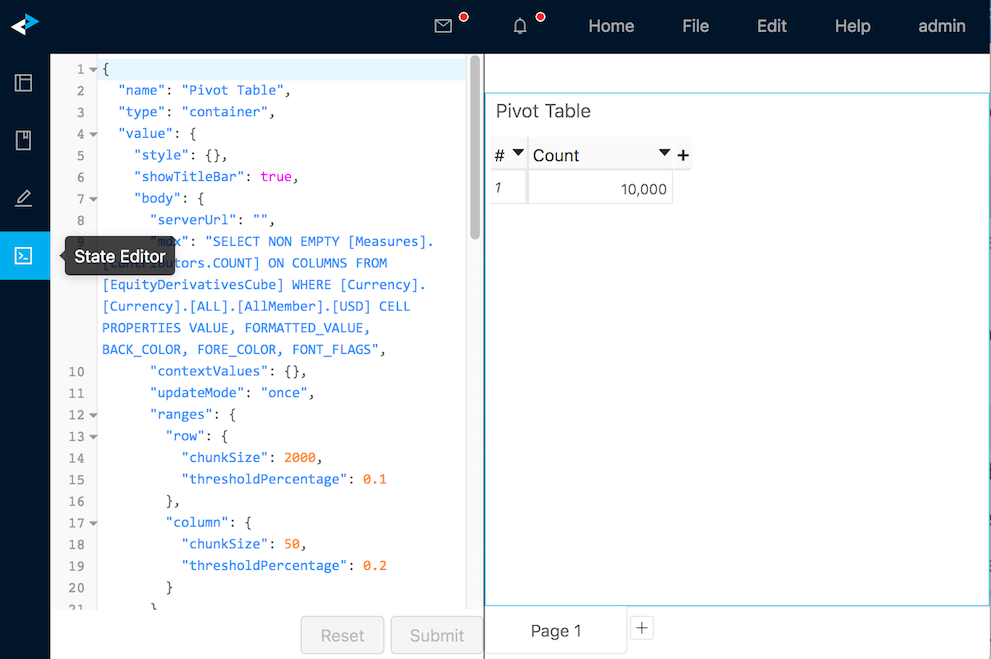
Task: Click the Reset button
Action: click(342, 635)
